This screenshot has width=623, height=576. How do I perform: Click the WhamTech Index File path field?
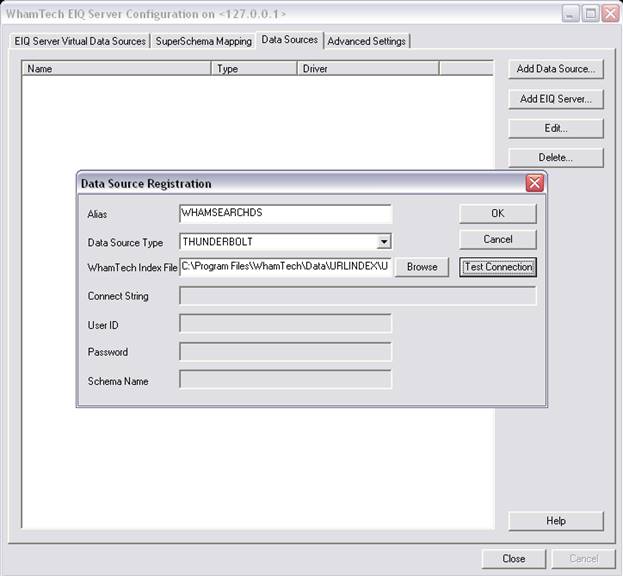(x=285, y=267)
